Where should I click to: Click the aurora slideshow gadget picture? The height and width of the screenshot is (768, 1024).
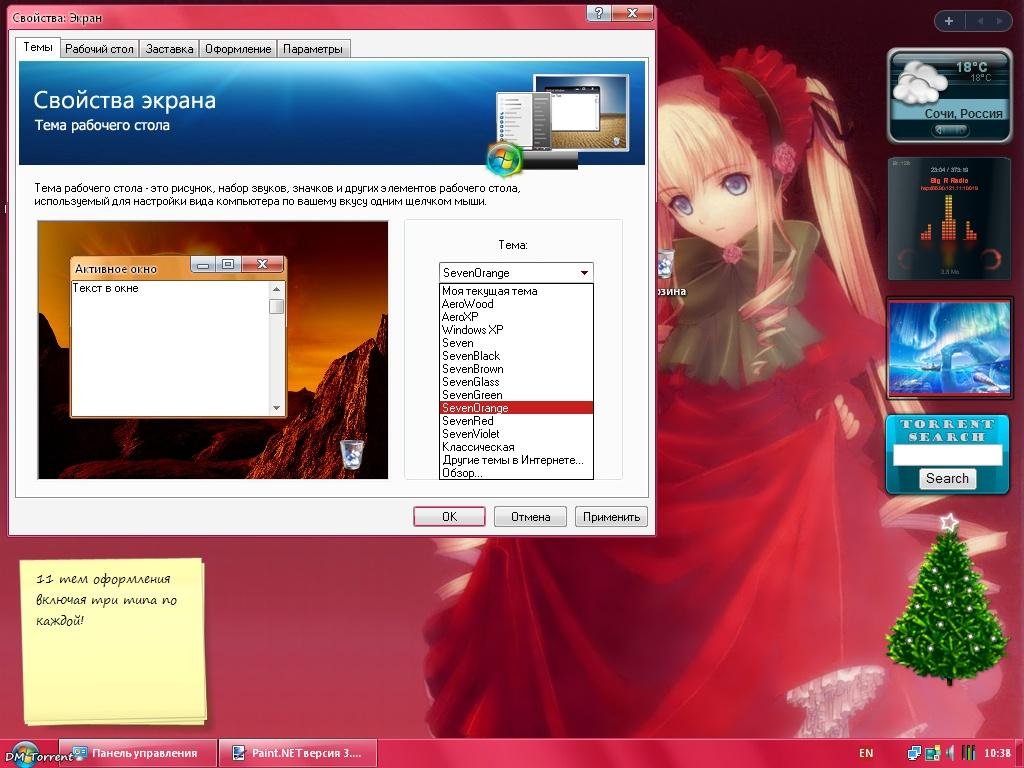tap(949, 348)
